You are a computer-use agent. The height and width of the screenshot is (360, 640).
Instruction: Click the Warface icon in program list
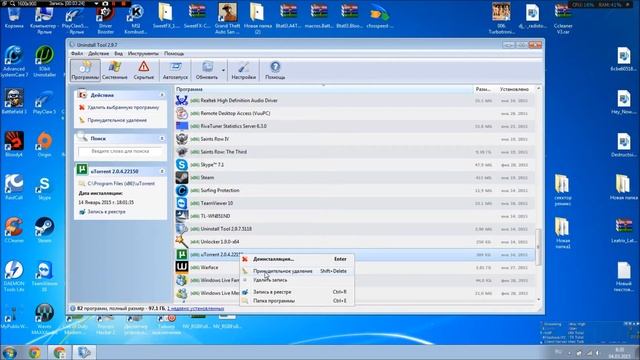(182, 267)
